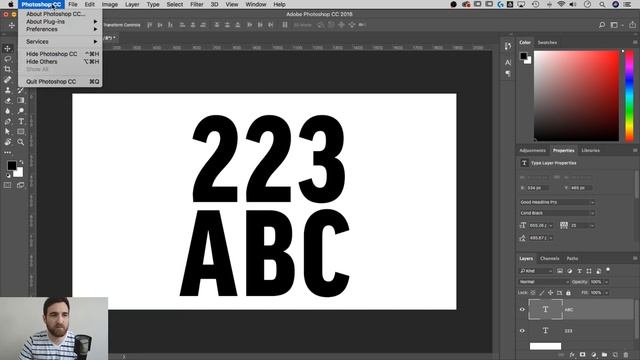The height and width of the screenshot is (360, 640).
Task: Click the search icon in options bar
Action: (602, 25)
